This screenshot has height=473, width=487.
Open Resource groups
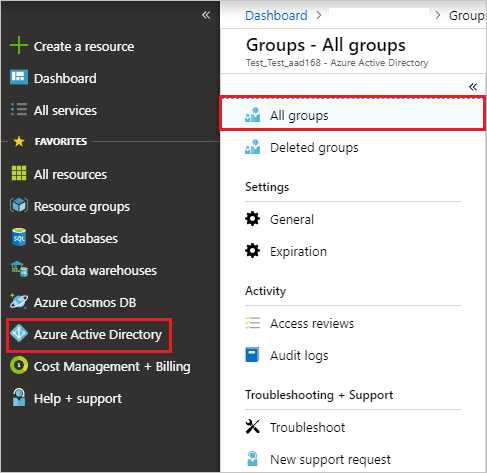point(82,207)
